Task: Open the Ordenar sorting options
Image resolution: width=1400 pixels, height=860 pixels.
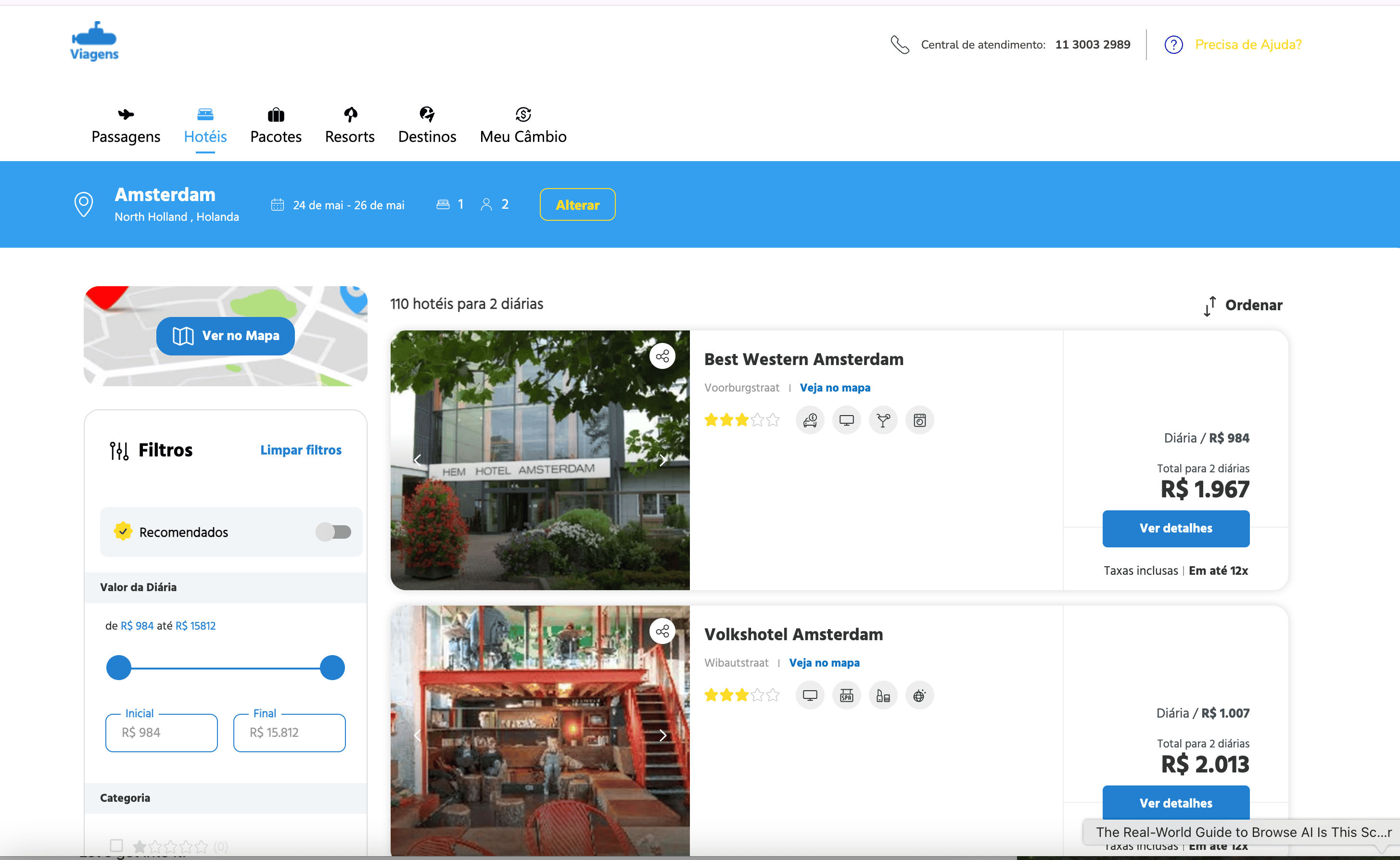Action: (x=1243, y=305)
